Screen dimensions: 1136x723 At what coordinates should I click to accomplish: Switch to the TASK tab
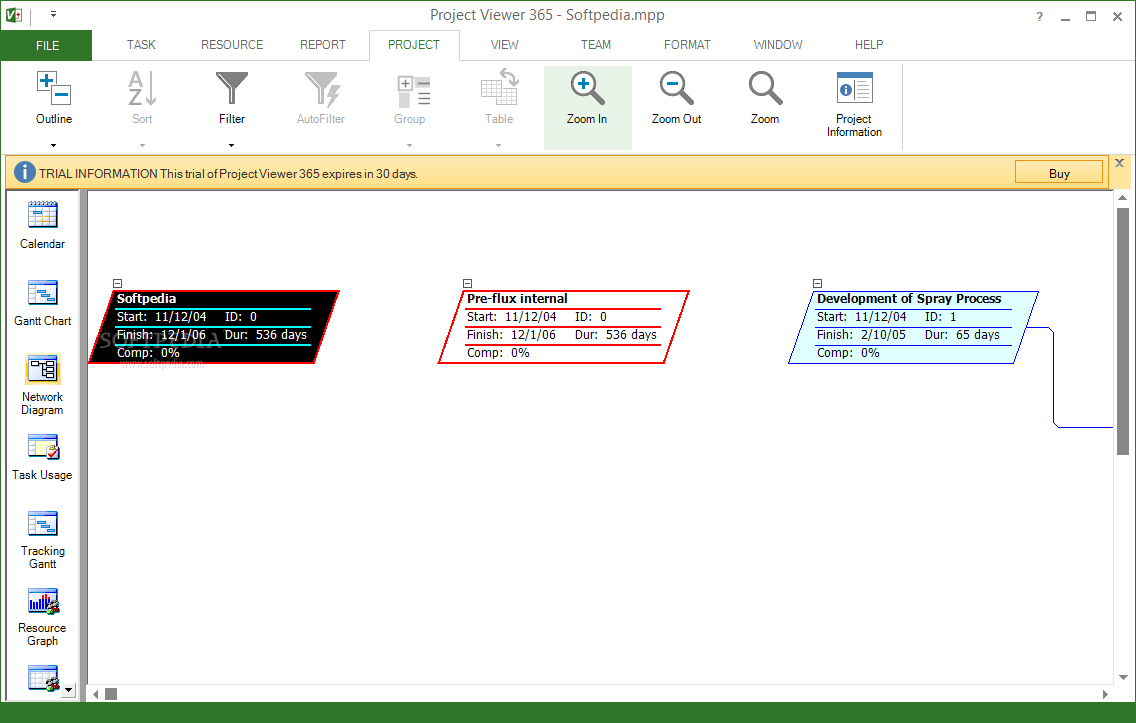[141, 45]
